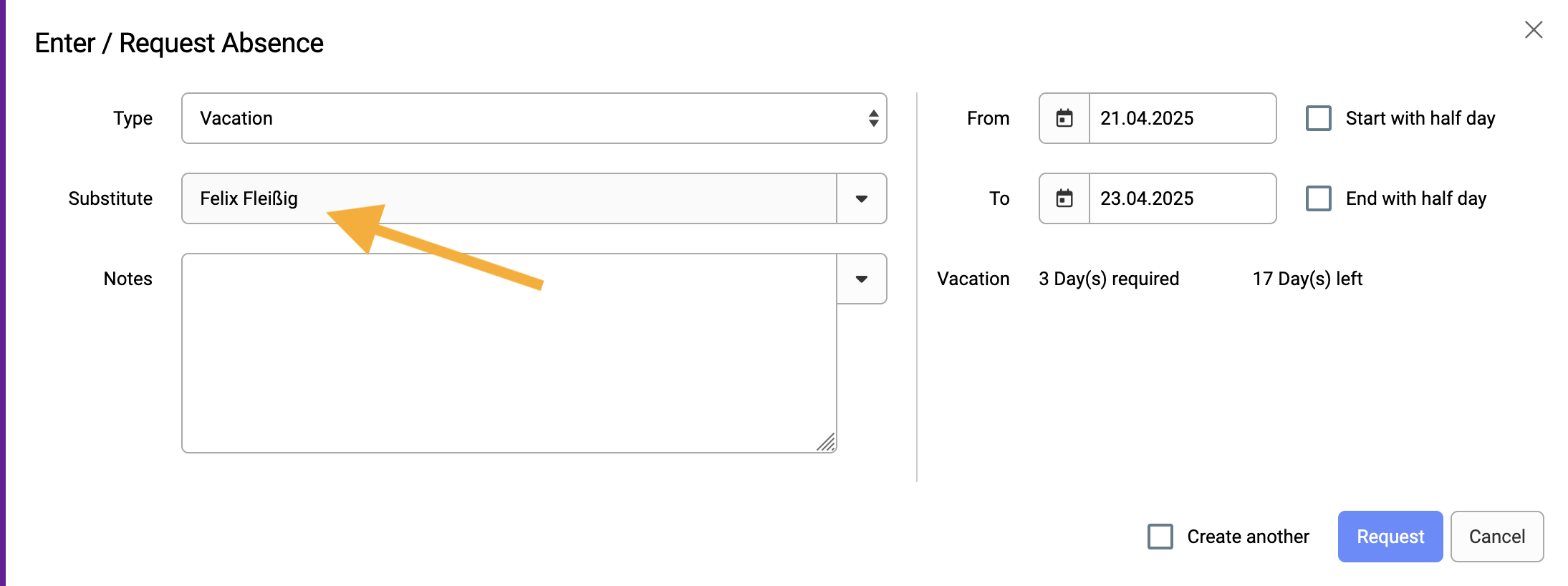Click the Type selector up-down arrows
1568x586 pixels.
873,118
